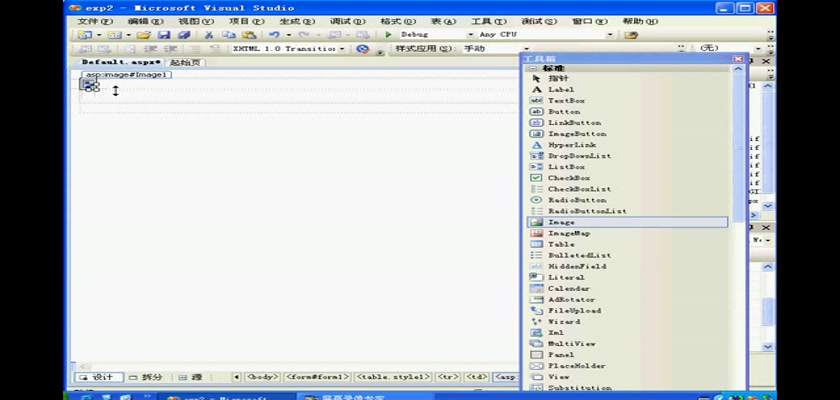The height and width of the screenshot is (400, 840).
Task: Click the Image1 control on design surface
Action: coord(90,86)
